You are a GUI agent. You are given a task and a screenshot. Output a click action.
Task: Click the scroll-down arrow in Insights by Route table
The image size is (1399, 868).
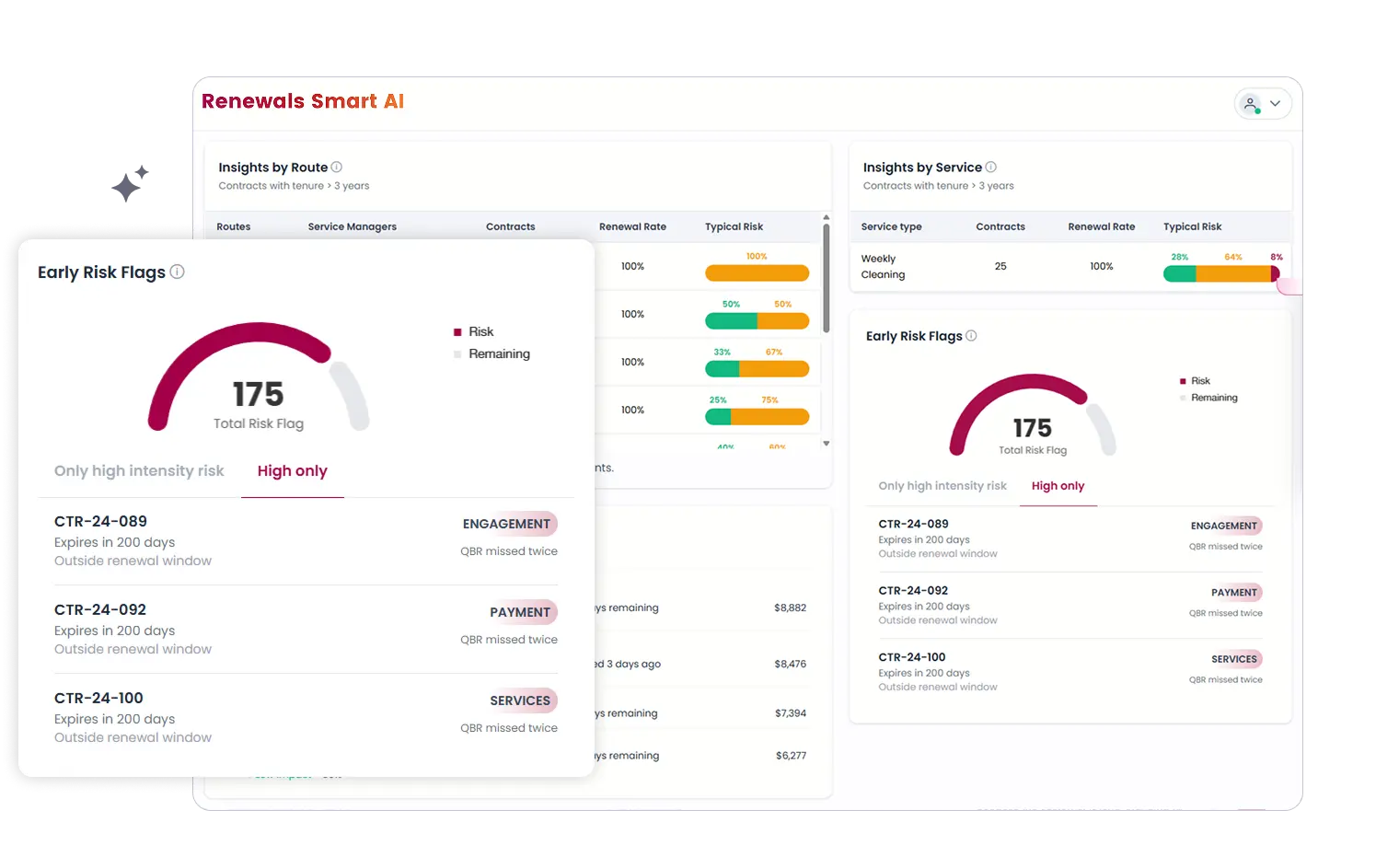[x=826, y=444]
